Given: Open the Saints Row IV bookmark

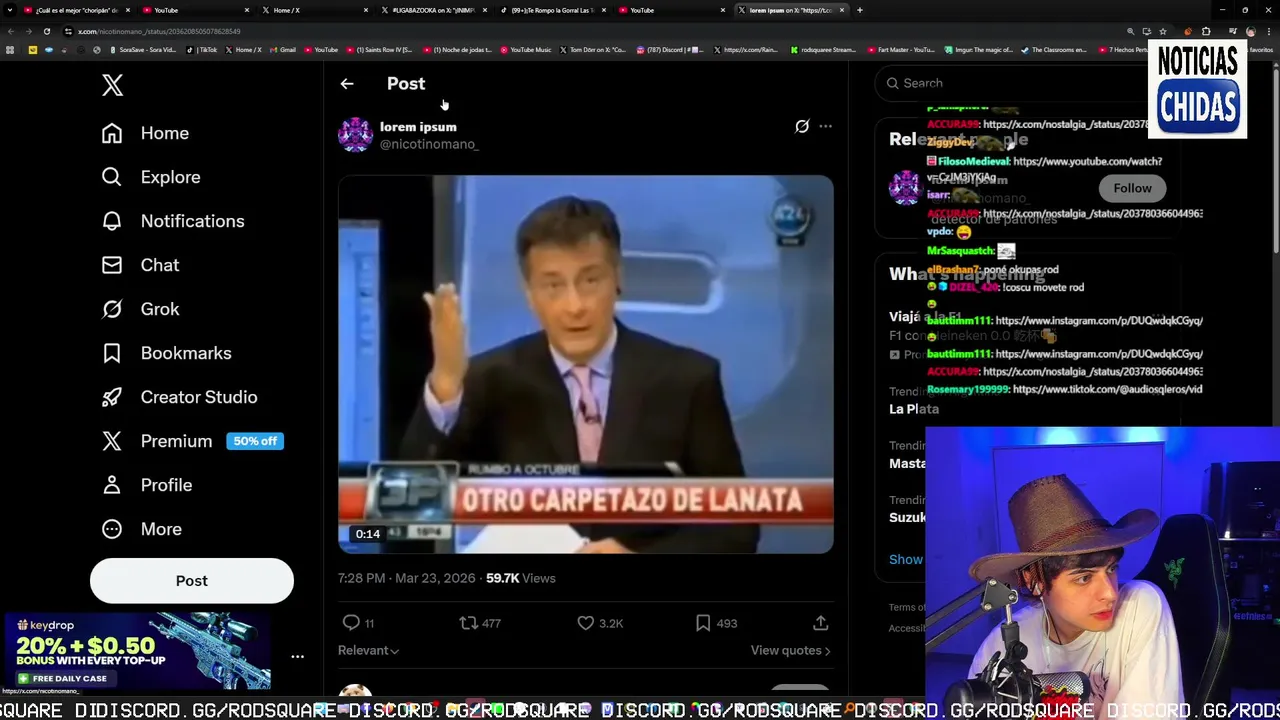Looking at the screenshot, I should point(379,49).
